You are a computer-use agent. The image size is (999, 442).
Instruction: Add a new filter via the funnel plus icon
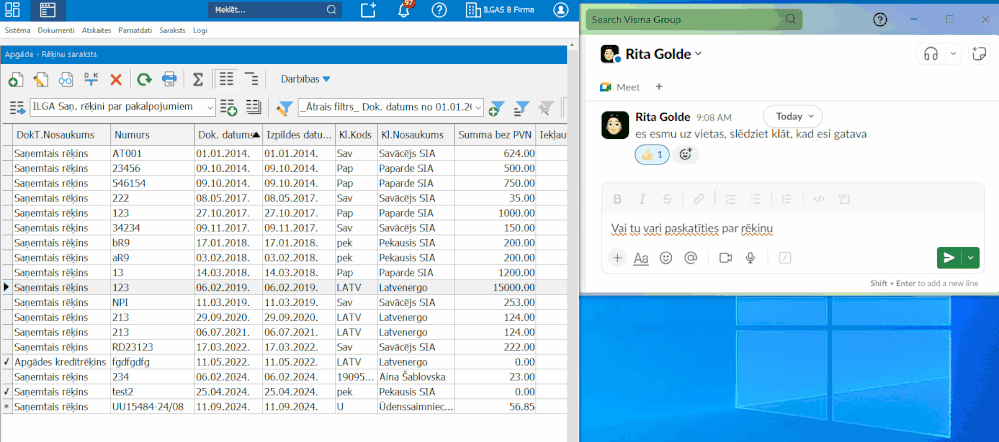click(x=496, y=108)
